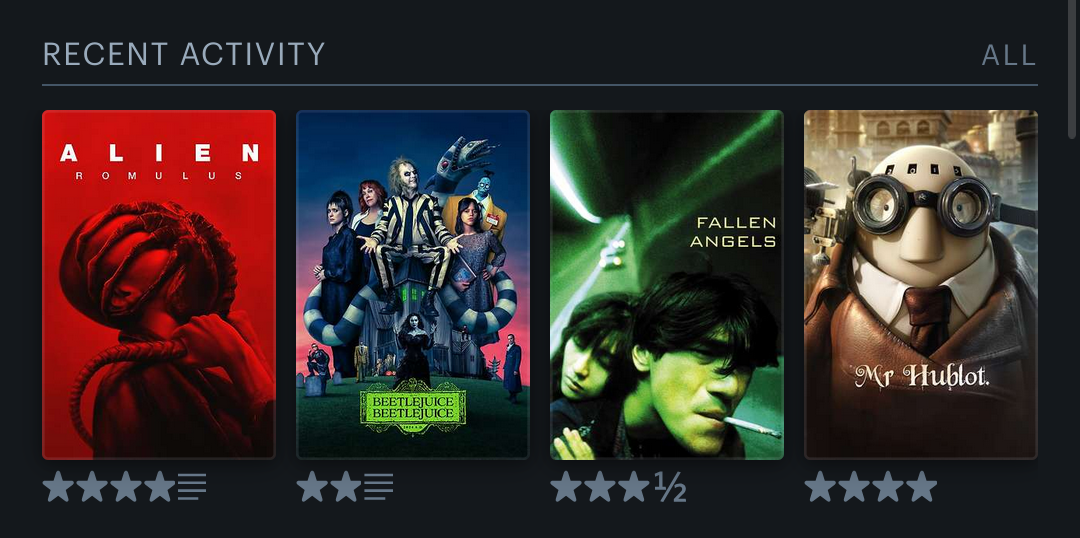
Task: Open the Fallen Angels poster
Action: (667, 284)
